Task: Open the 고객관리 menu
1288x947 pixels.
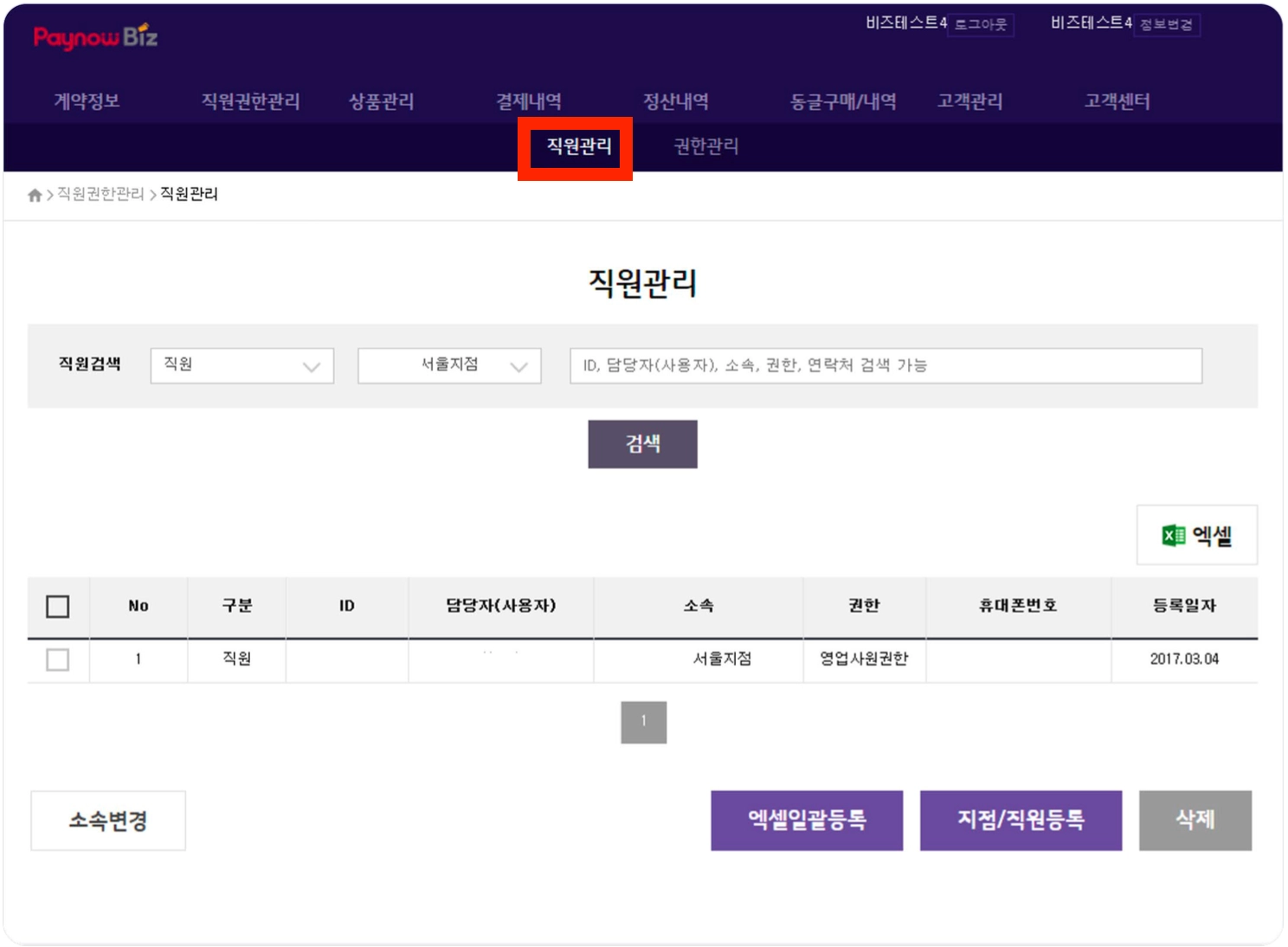Action: [x=970, y=101]
